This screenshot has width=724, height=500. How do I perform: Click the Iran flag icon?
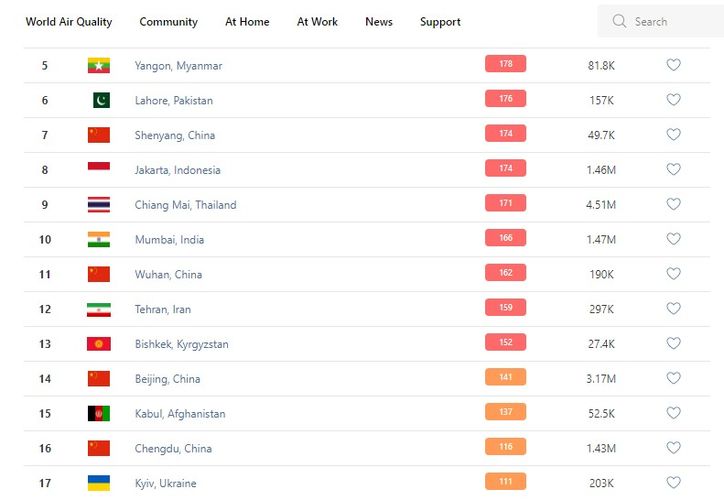(98, 309)
